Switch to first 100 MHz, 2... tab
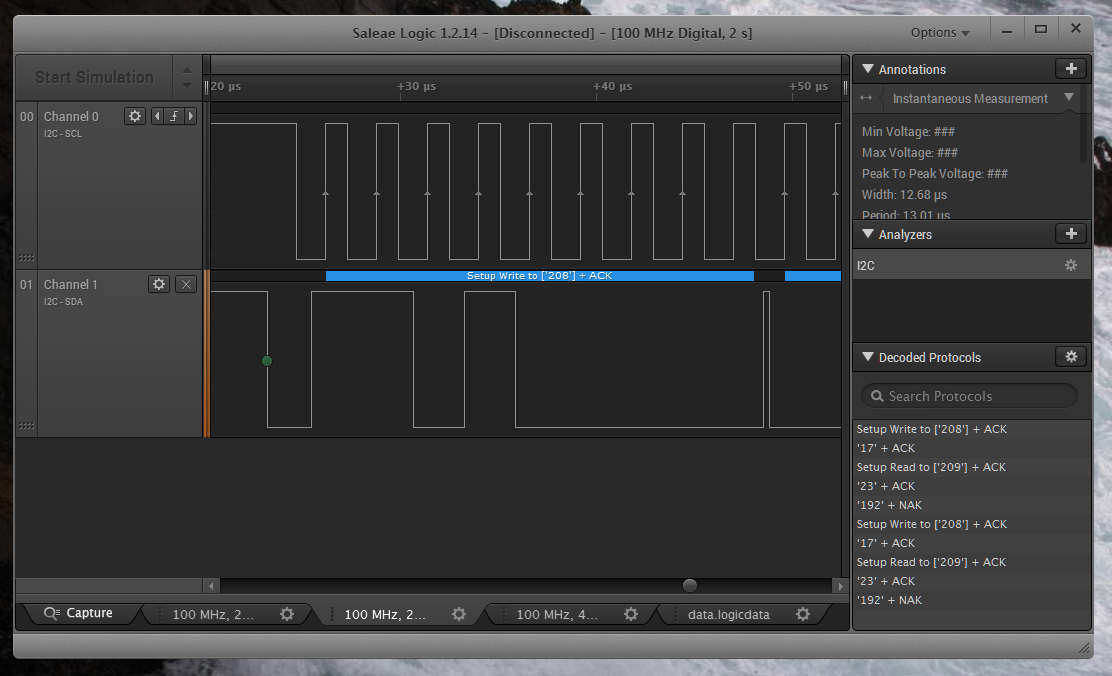1112x676 pixels. point(226,614)
